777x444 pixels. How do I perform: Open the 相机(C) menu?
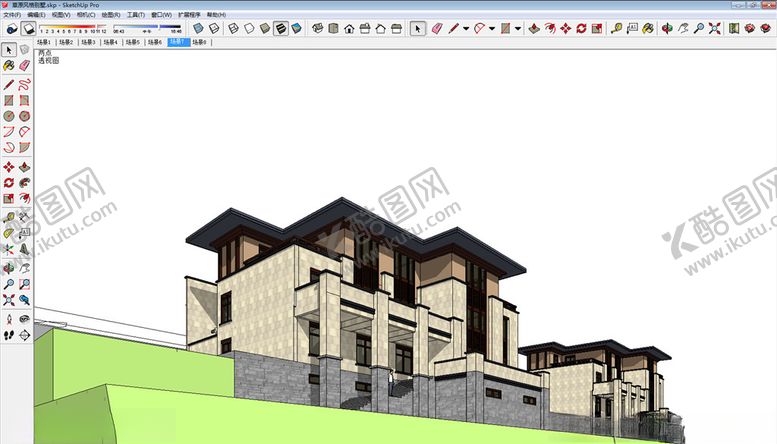click(x=87, y=15)
